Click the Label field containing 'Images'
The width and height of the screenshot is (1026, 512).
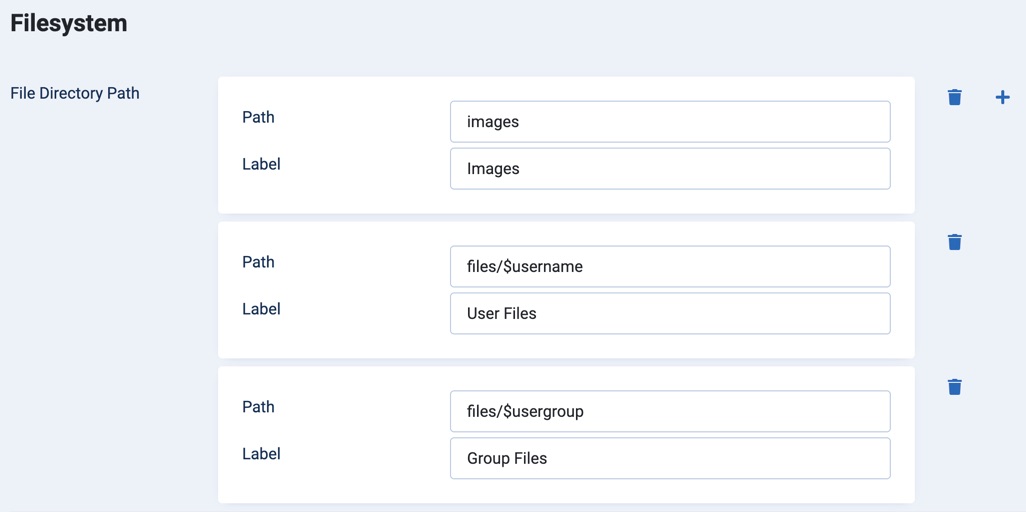click(669, 169)
